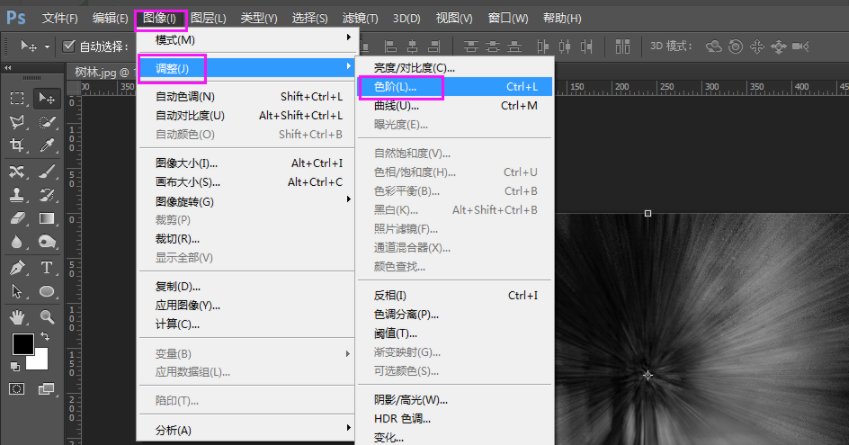Image resolution: width=849 pixels, height=445 pixels.
Task: Select the Pen tool
Action: click(17, 268)
